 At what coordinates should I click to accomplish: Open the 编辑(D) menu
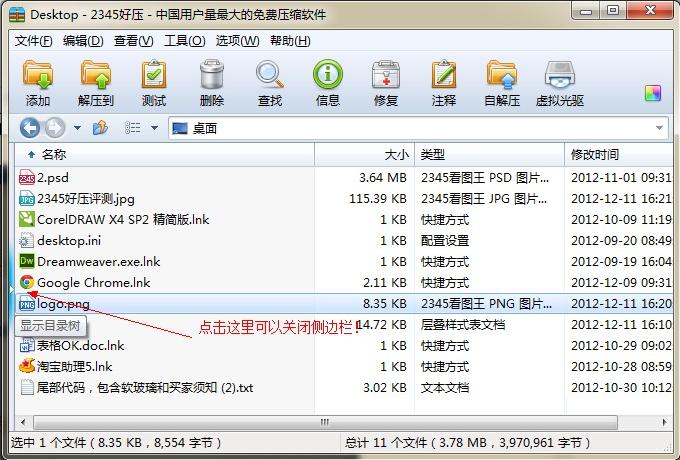[83, 41]
